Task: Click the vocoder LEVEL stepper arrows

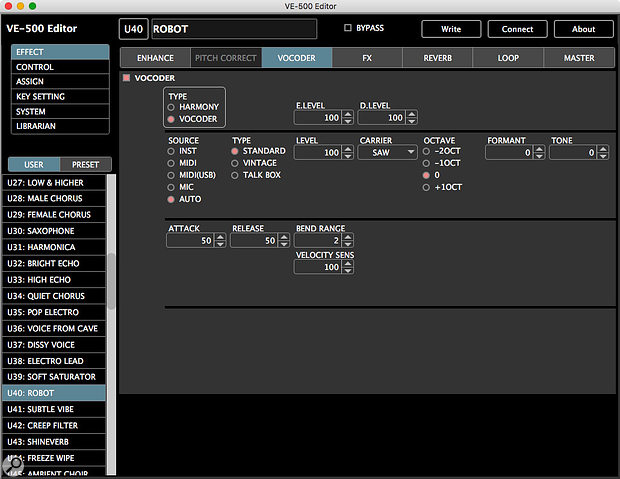Action: 348,152
